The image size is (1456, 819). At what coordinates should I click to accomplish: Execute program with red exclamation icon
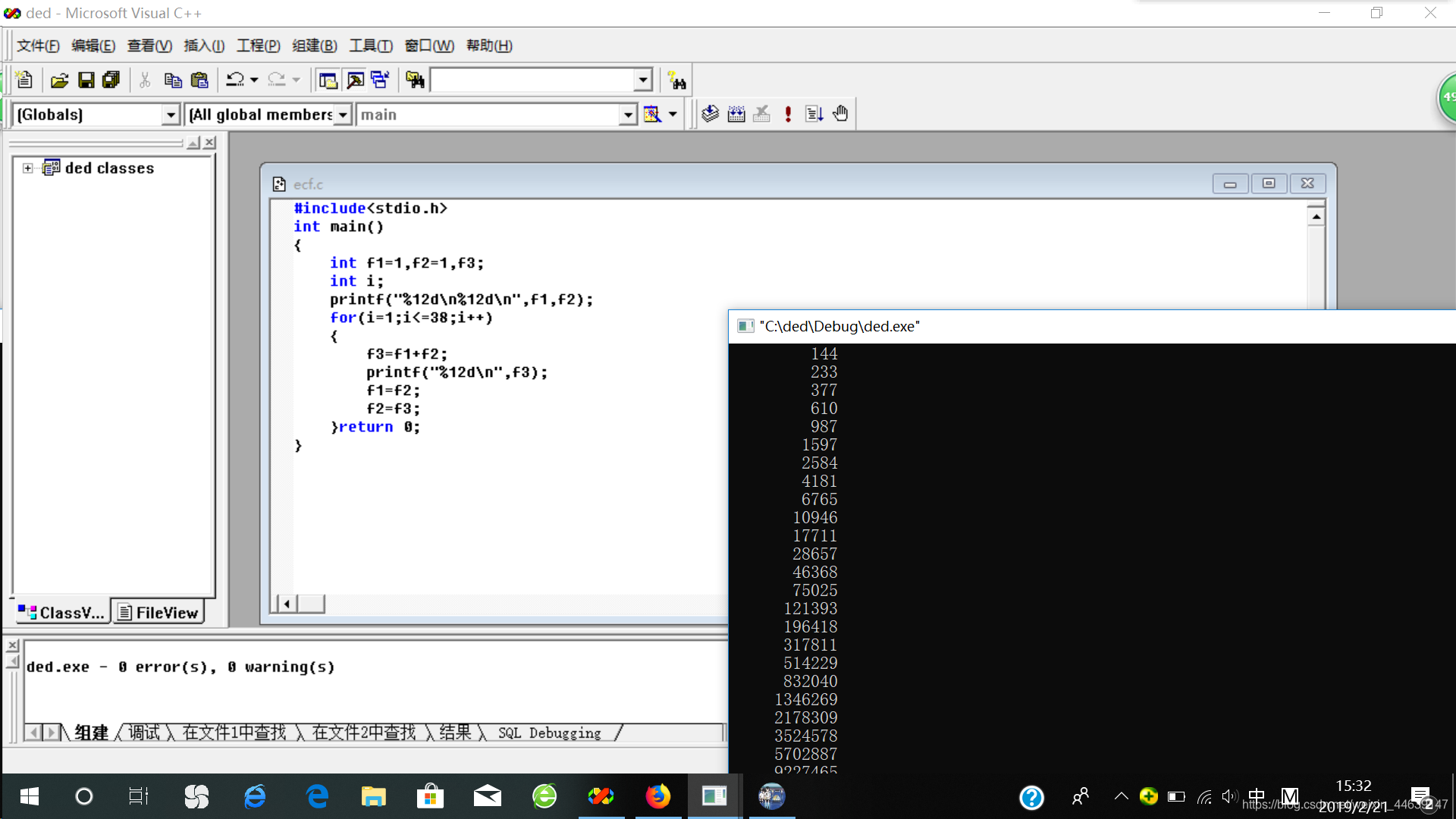(x=788, y=114)
